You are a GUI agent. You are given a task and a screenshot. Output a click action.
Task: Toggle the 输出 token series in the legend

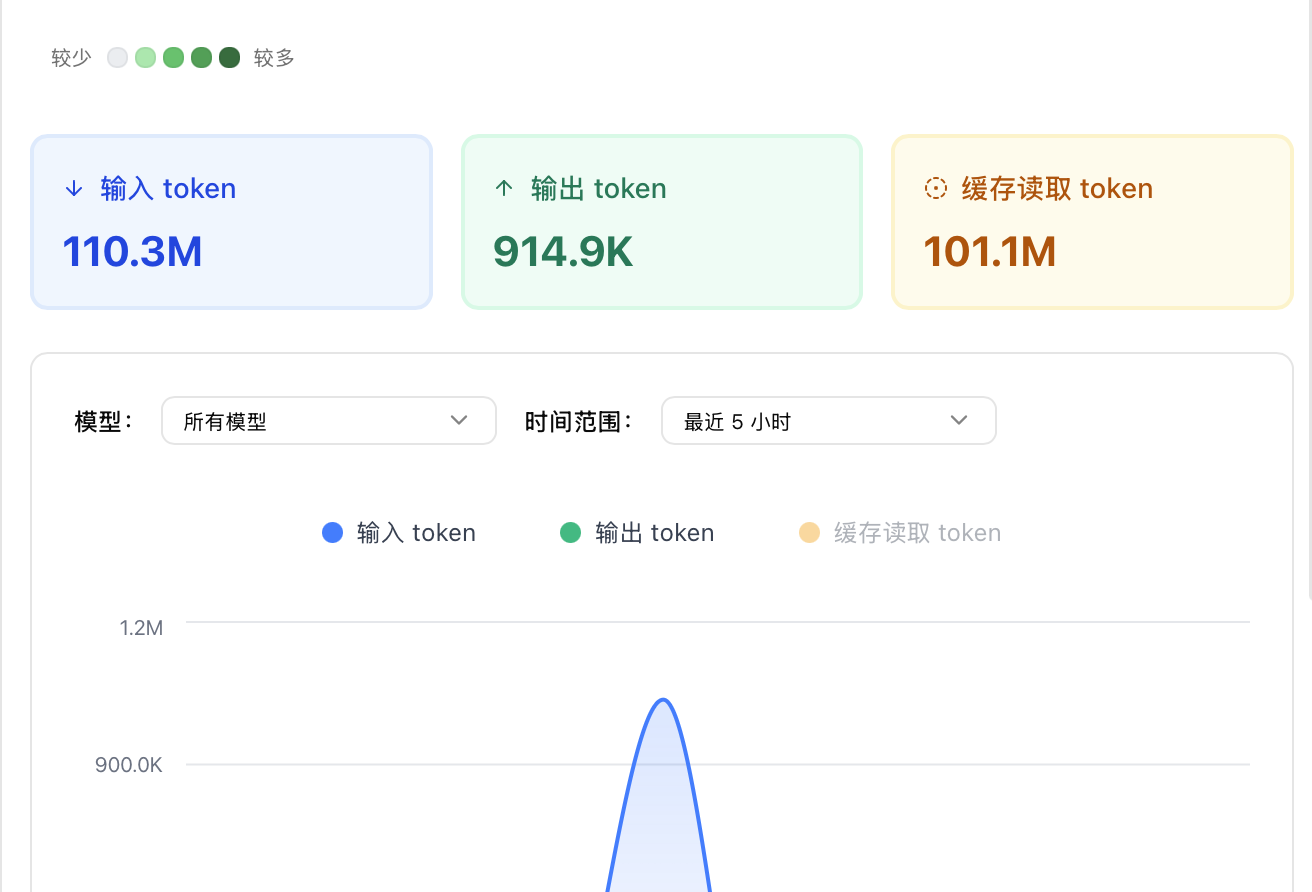(x=637, y=532)
